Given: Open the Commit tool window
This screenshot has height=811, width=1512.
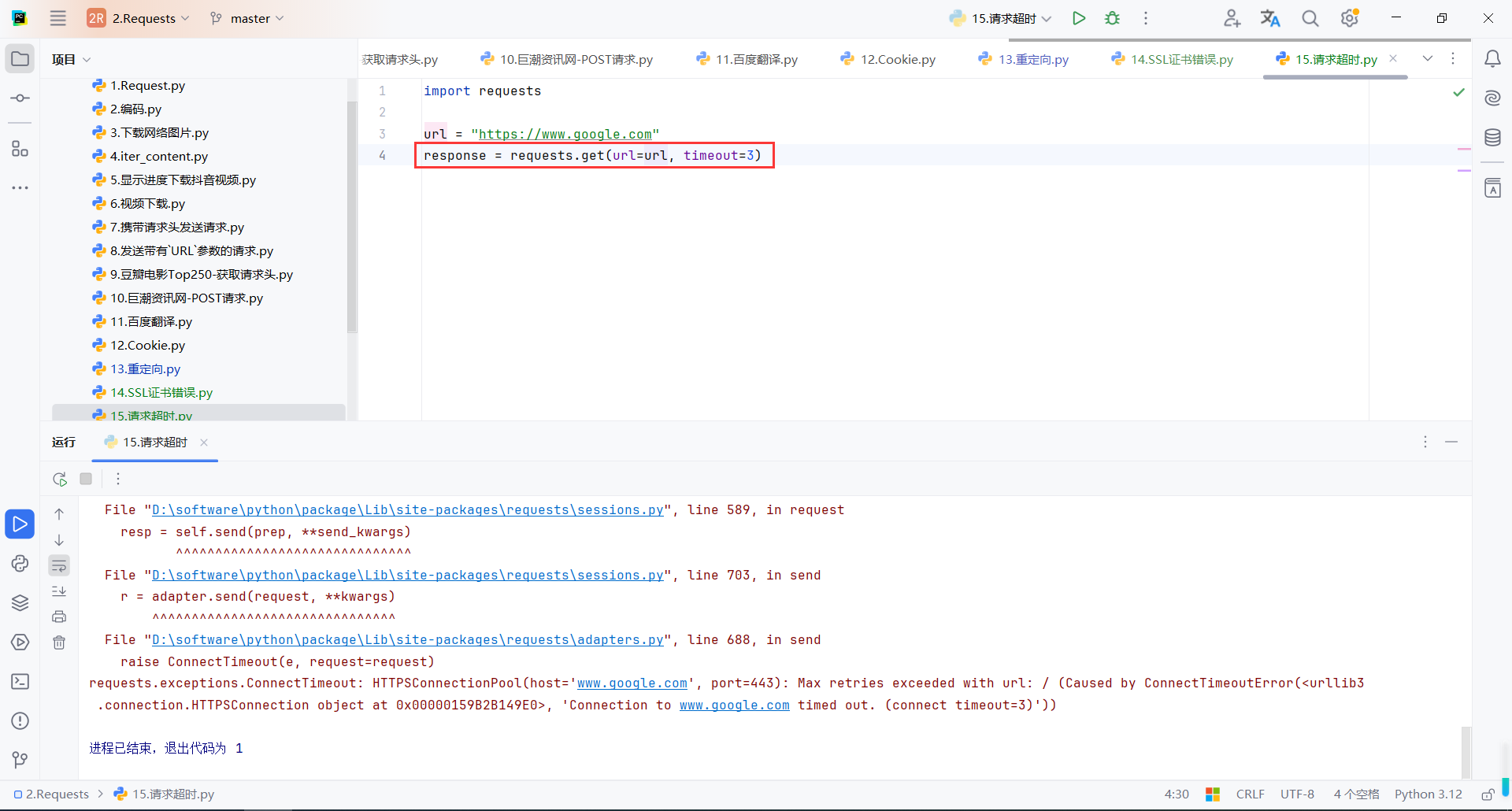Looking at the screenshot, I should click(20, 98).
